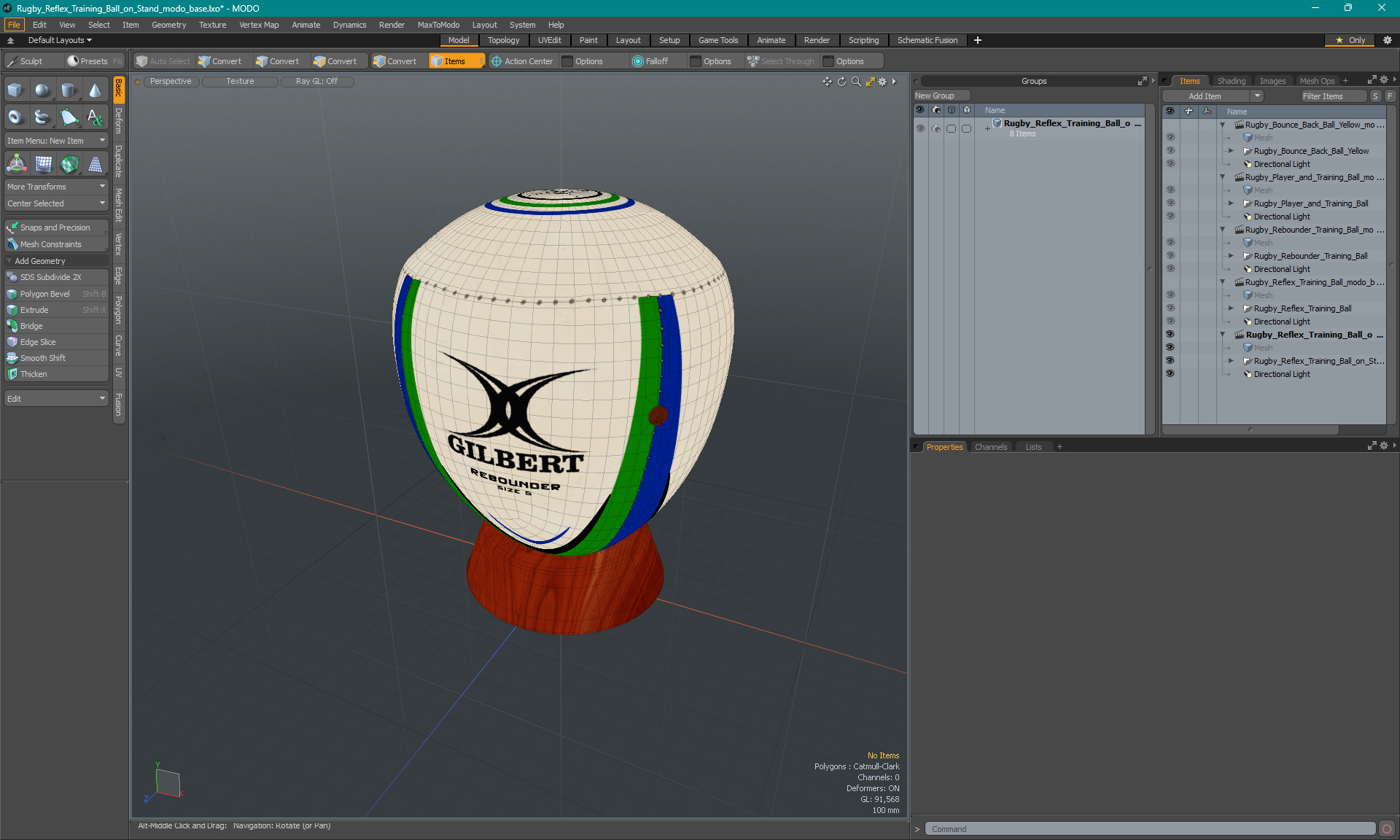Click the SDS Subdivide 2X tool
The width and height of the screenshot is (1400, 840).
point(56,277)
